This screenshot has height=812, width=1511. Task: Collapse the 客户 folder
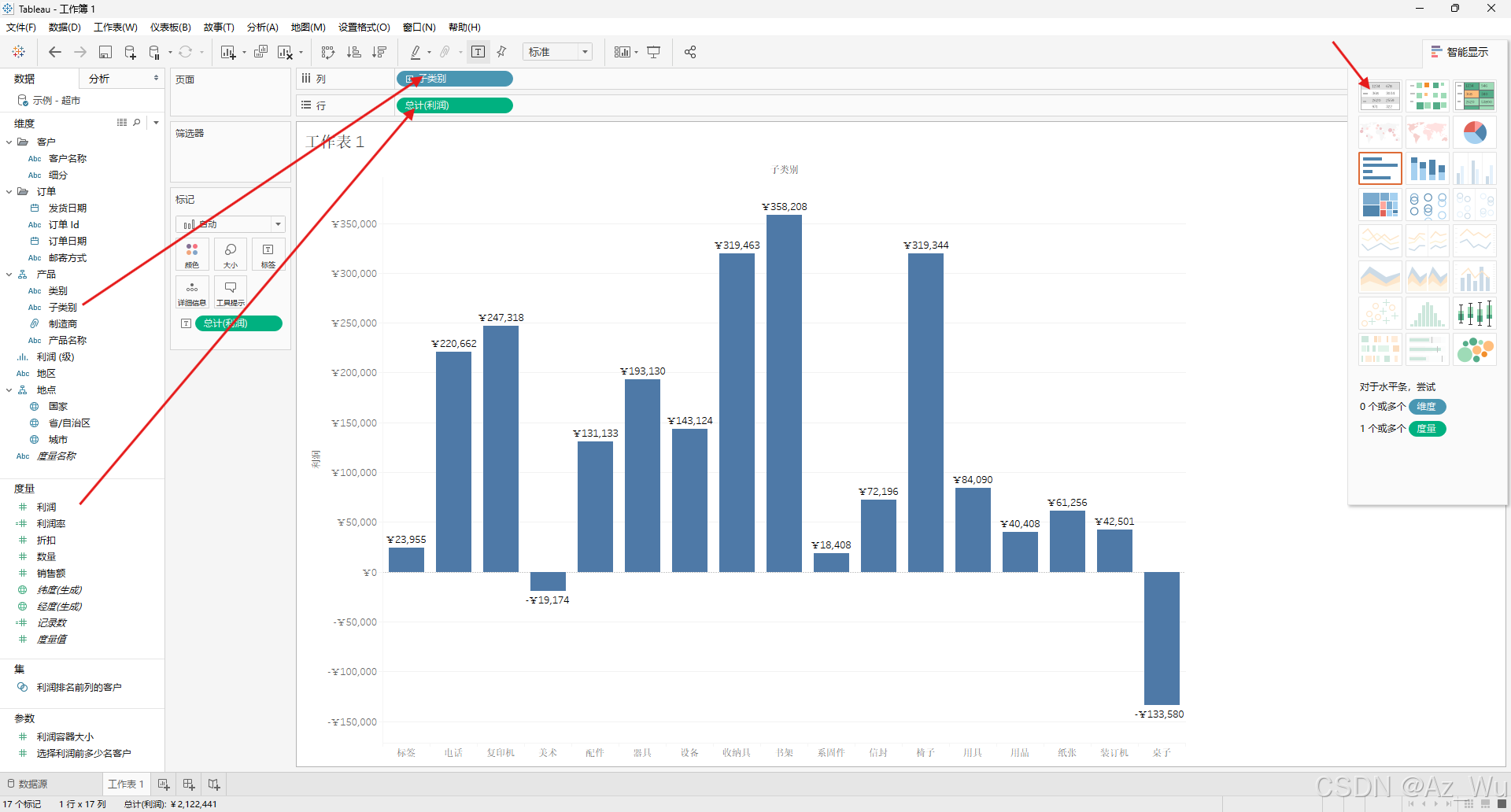click(x=9, y=142)
